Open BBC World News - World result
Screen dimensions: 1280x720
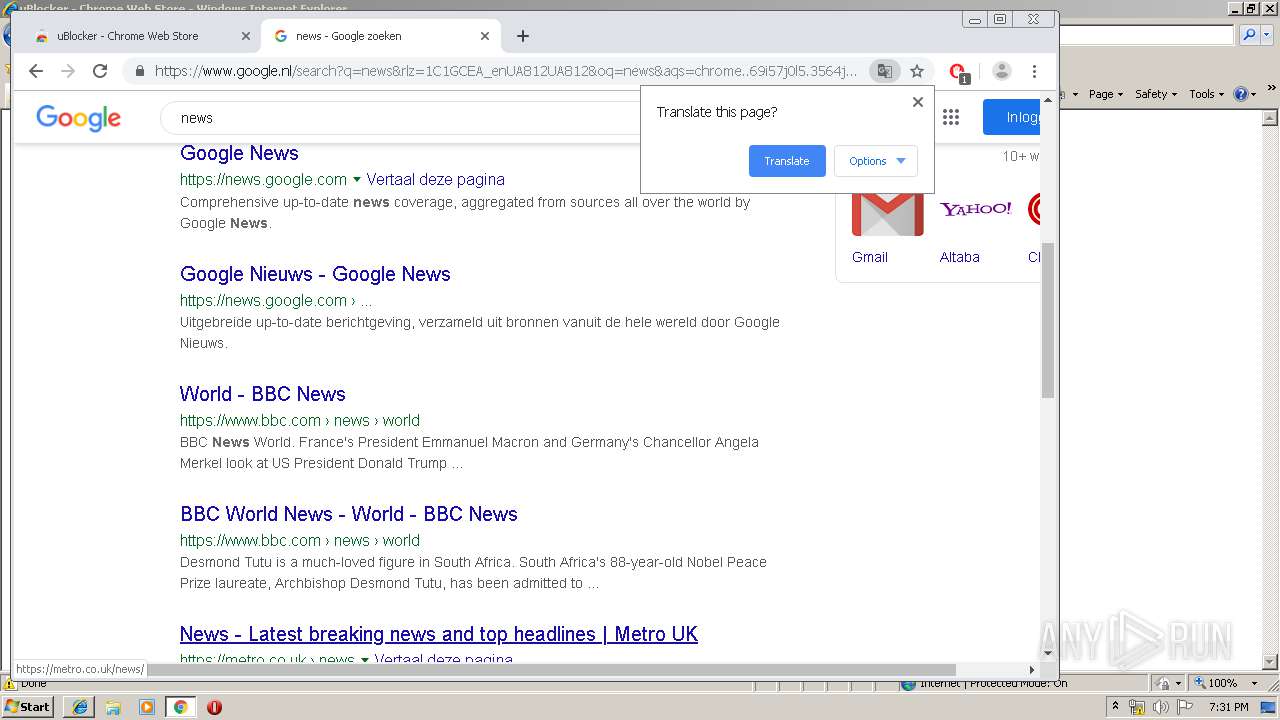tap(349, 514)
